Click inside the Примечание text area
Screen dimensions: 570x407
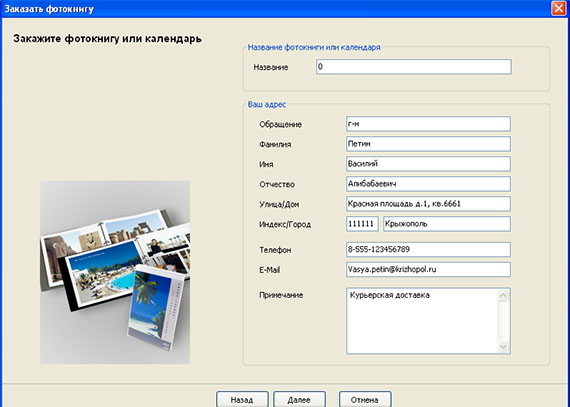(422, 321)
